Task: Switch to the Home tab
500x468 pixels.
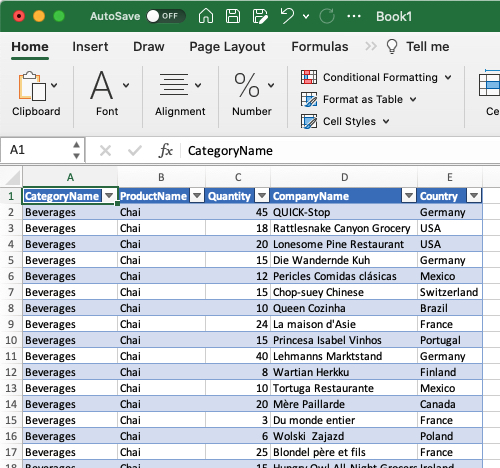Action: click(x=30, y=47)
